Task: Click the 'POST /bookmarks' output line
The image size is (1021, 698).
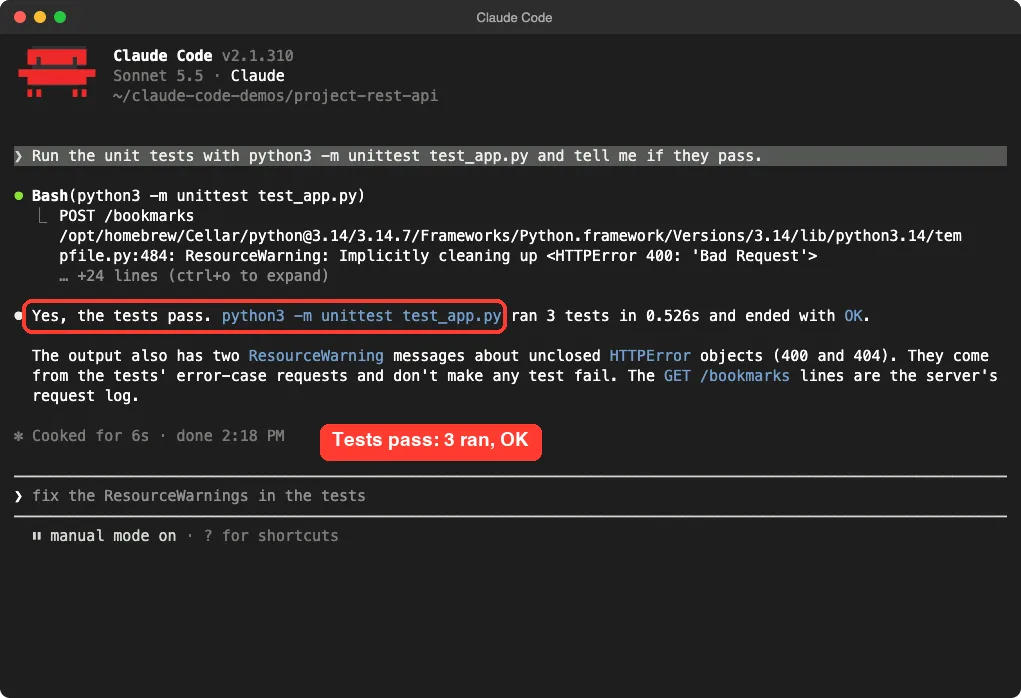Action: pos(126,216)
